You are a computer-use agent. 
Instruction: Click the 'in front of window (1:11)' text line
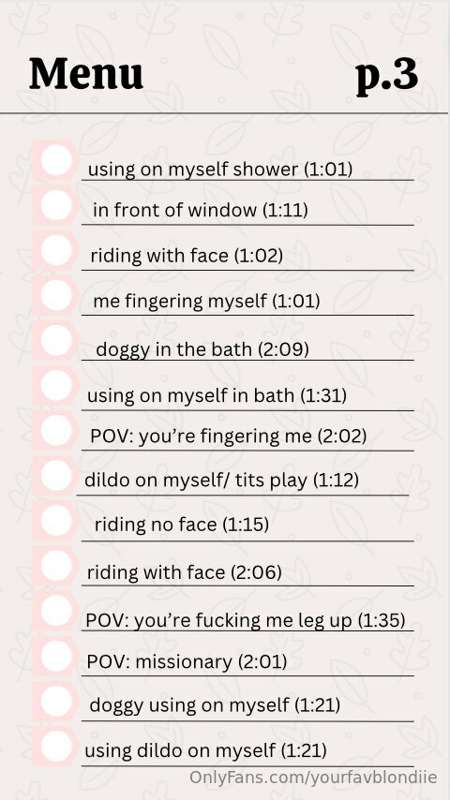pyautogui.click(x=200, y=210)
